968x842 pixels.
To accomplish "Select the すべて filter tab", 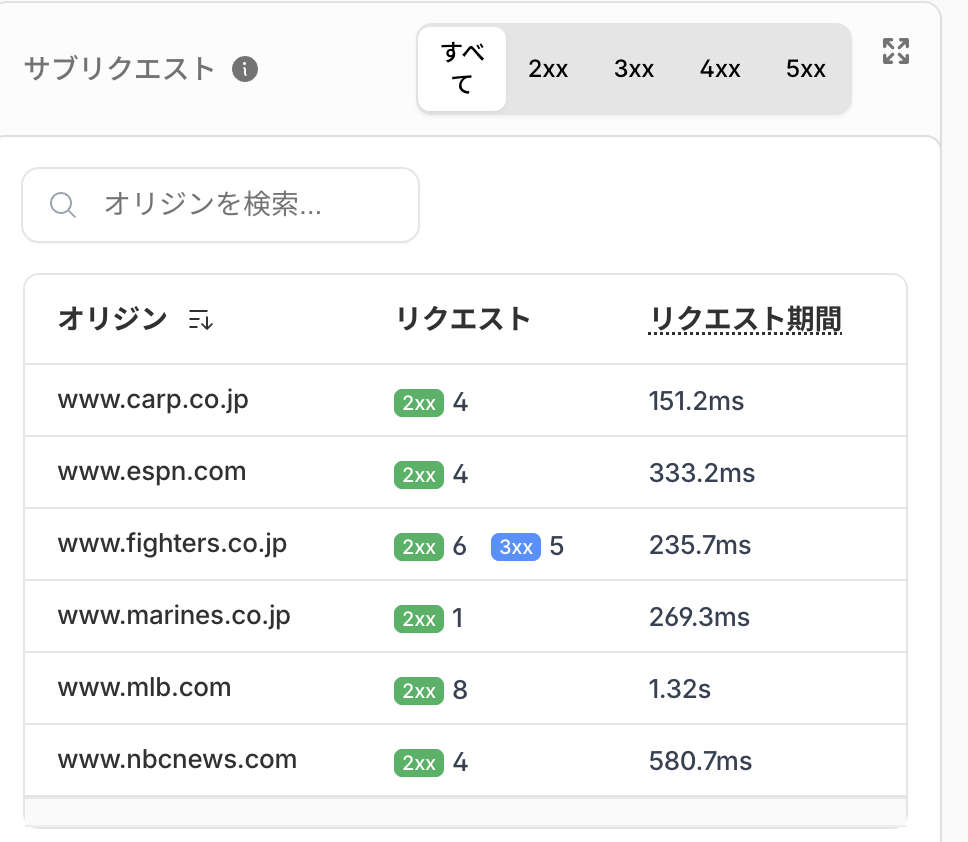I will click(x=462, y=69).
